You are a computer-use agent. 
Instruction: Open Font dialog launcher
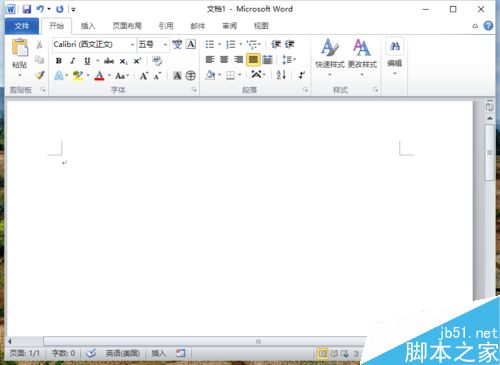click(x=194, y=90)
